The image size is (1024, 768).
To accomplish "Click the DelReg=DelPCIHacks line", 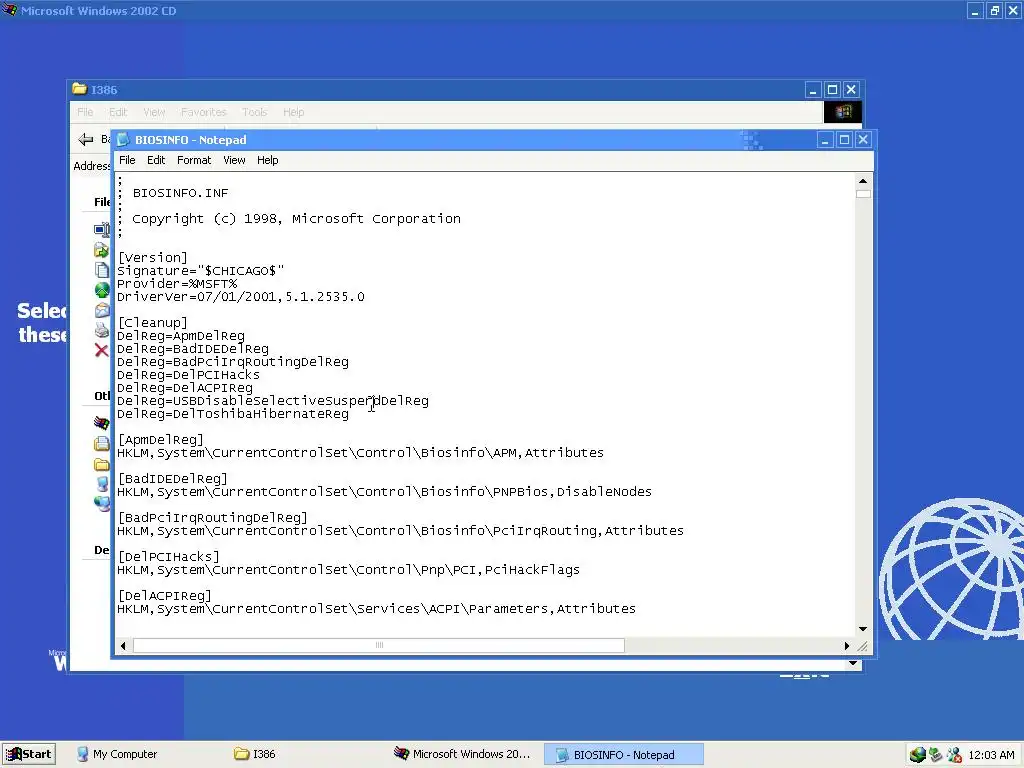I will [189, 375].
